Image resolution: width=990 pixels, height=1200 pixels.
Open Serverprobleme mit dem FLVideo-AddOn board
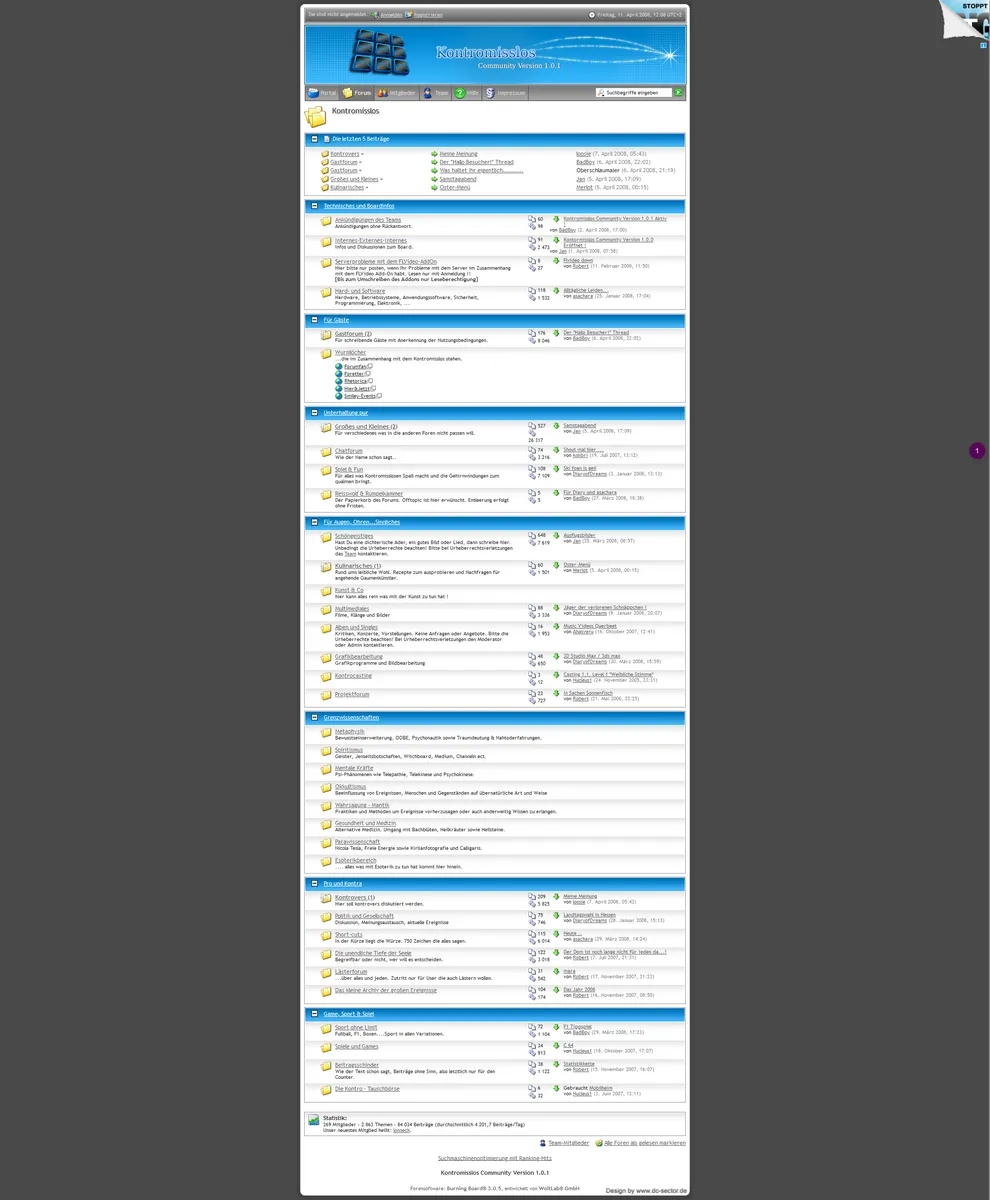pos(386,262)
